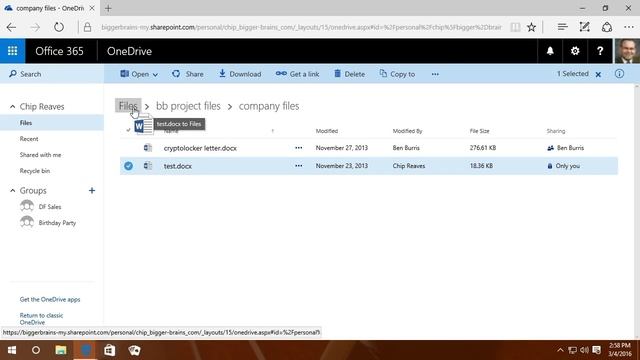Delete the selected file
Viewport: 640px width, 360px height.
[349, 74]
